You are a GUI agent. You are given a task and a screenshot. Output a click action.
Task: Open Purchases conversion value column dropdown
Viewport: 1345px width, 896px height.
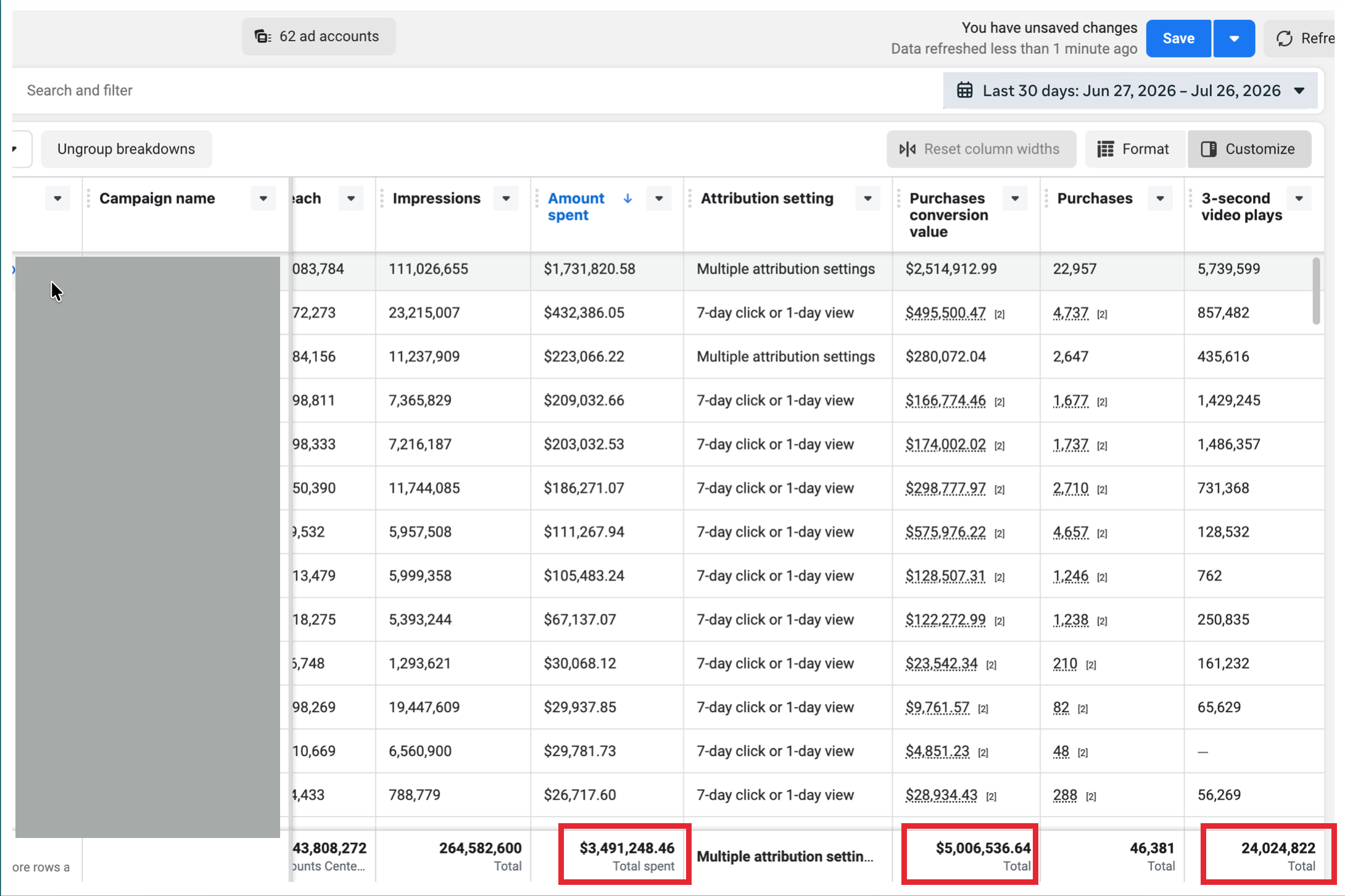click(x=1015, y=199)
